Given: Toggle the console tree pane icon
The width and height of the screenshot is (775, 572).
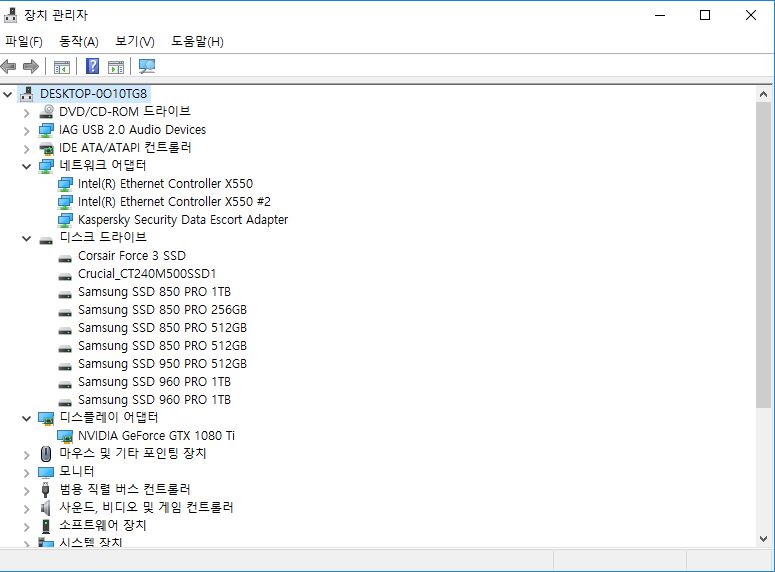Looking at the screenshot, I should [62, 66].
